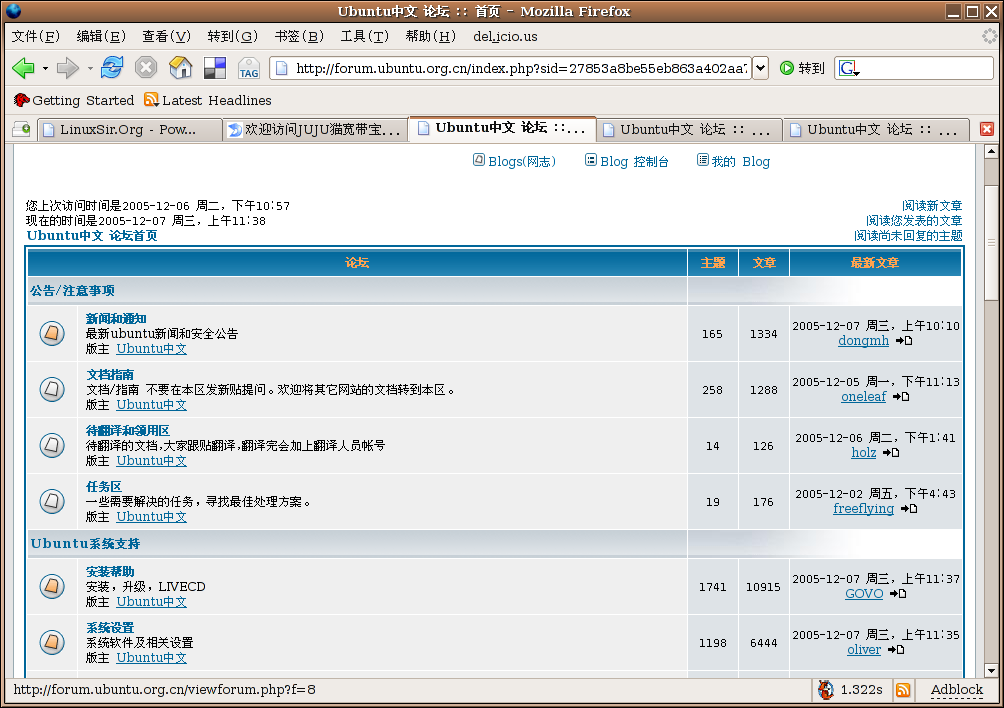Screen dimensions: 1004x708
Task: Click the 阅读您发表的文章 link
Action: (x=914, y=221)
